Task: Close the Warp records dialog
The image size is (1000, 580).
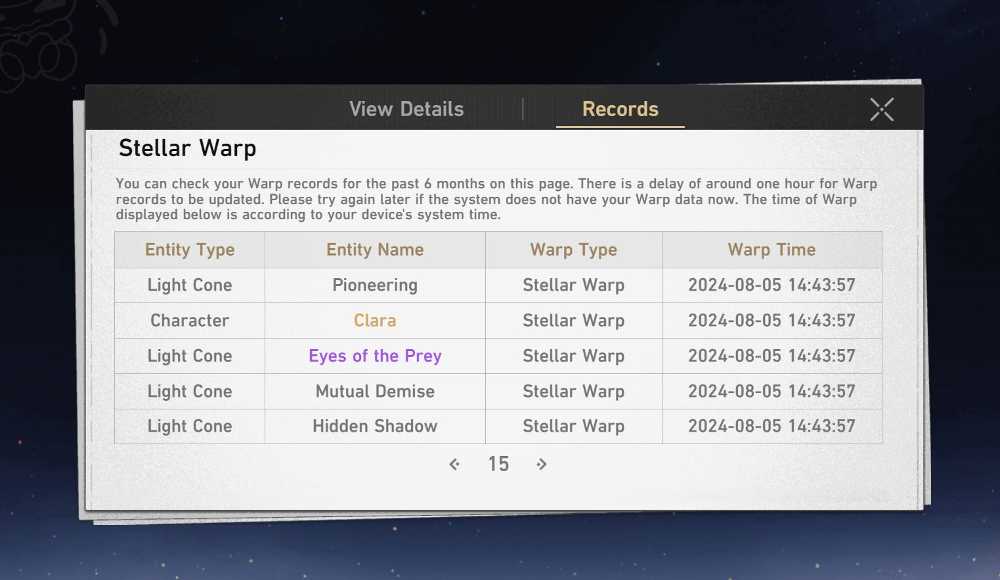Action: tap(882, 110)
